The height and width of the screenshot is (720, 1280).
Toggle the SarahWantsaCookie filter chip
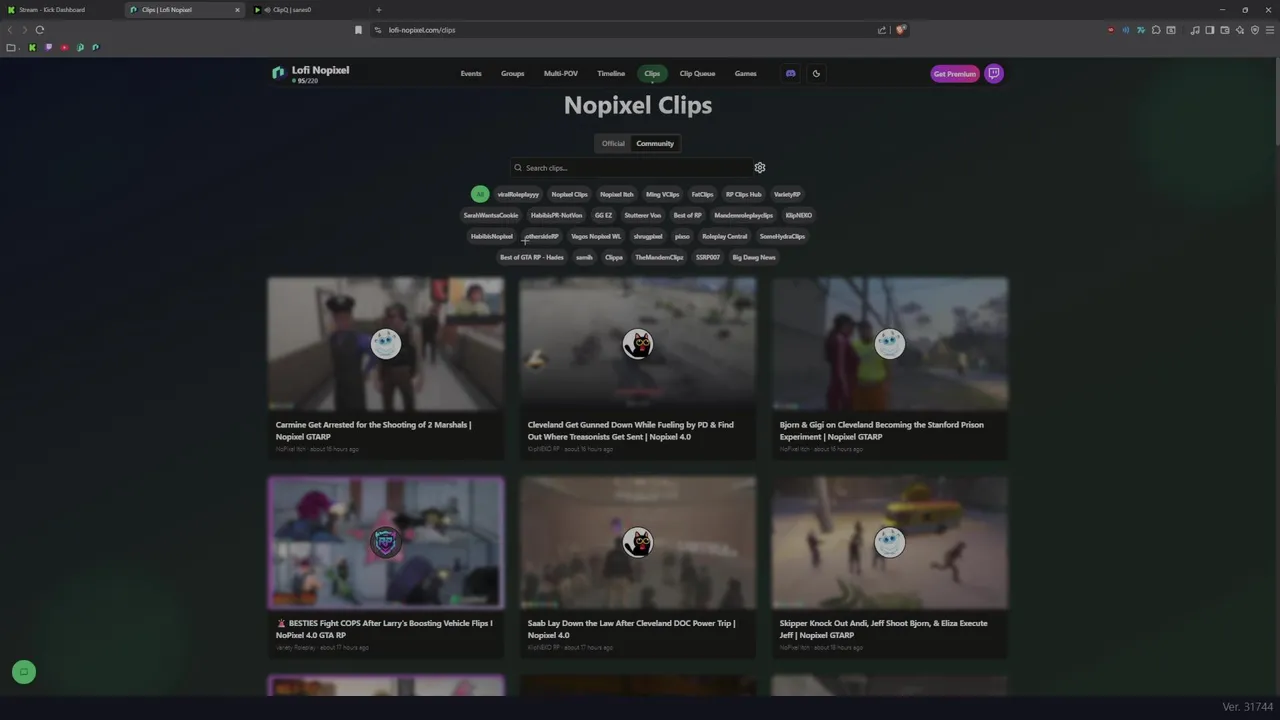point(491,215)
